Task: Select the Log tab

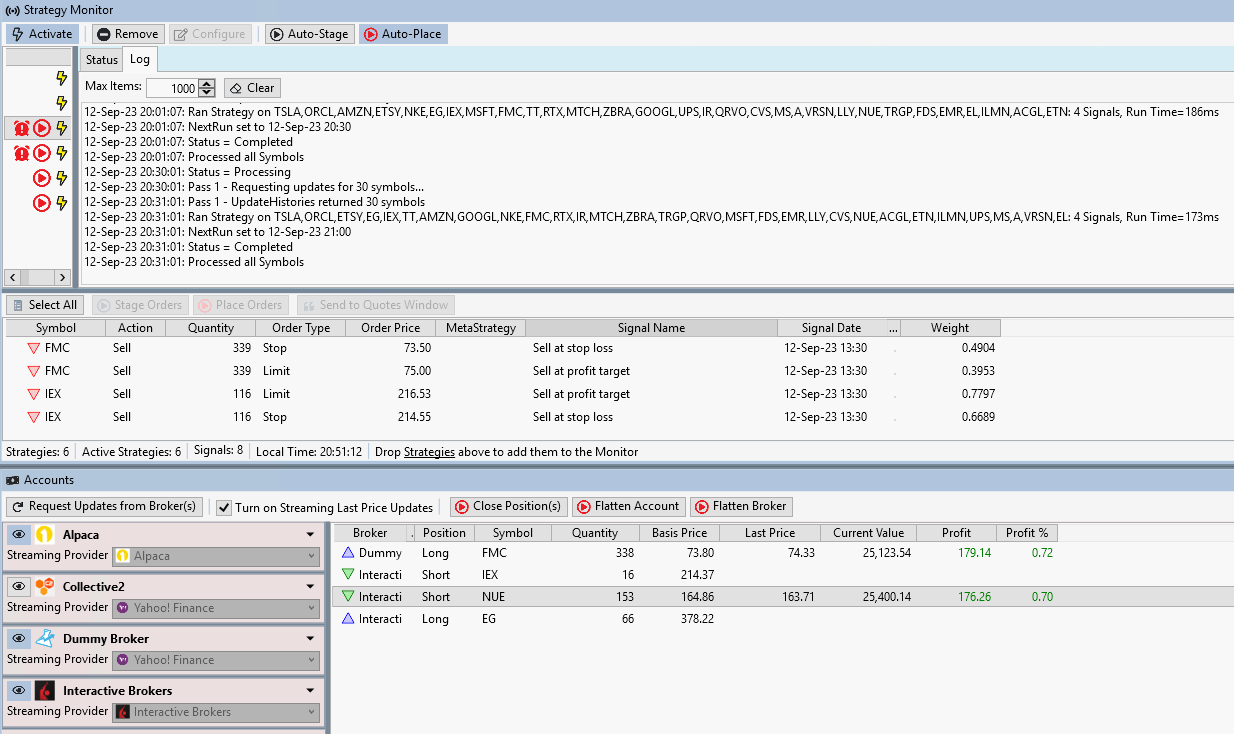Action: click(x=140, y=60)
